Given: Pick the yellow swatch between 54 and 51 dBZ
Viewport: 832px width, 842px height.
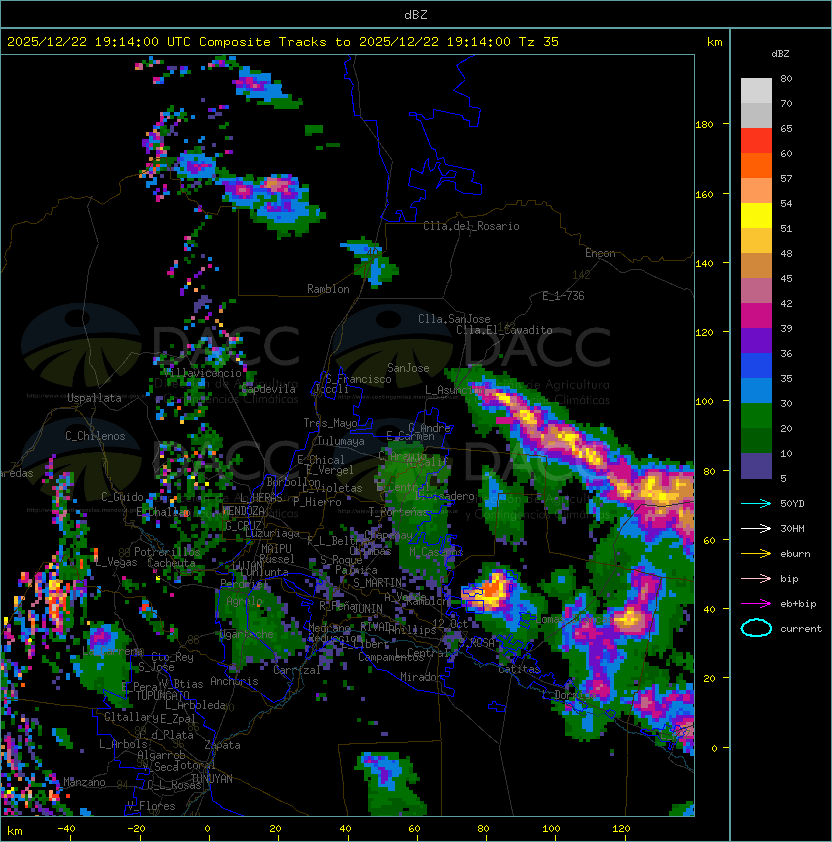Looking at the screenshot, I should (756, 215).
